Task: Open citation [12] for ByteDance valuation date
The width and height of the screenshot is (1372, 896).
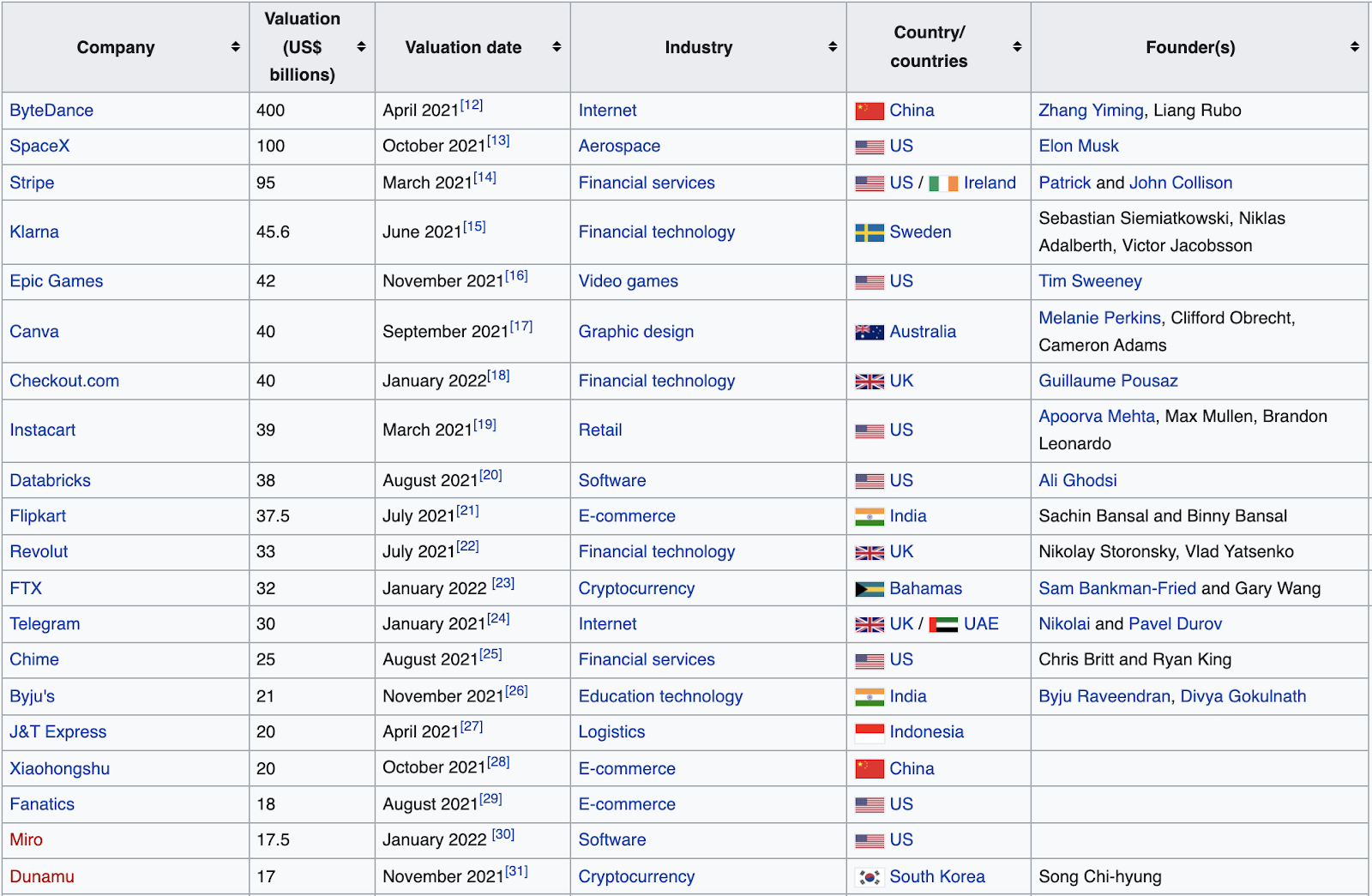Action: 472,105
